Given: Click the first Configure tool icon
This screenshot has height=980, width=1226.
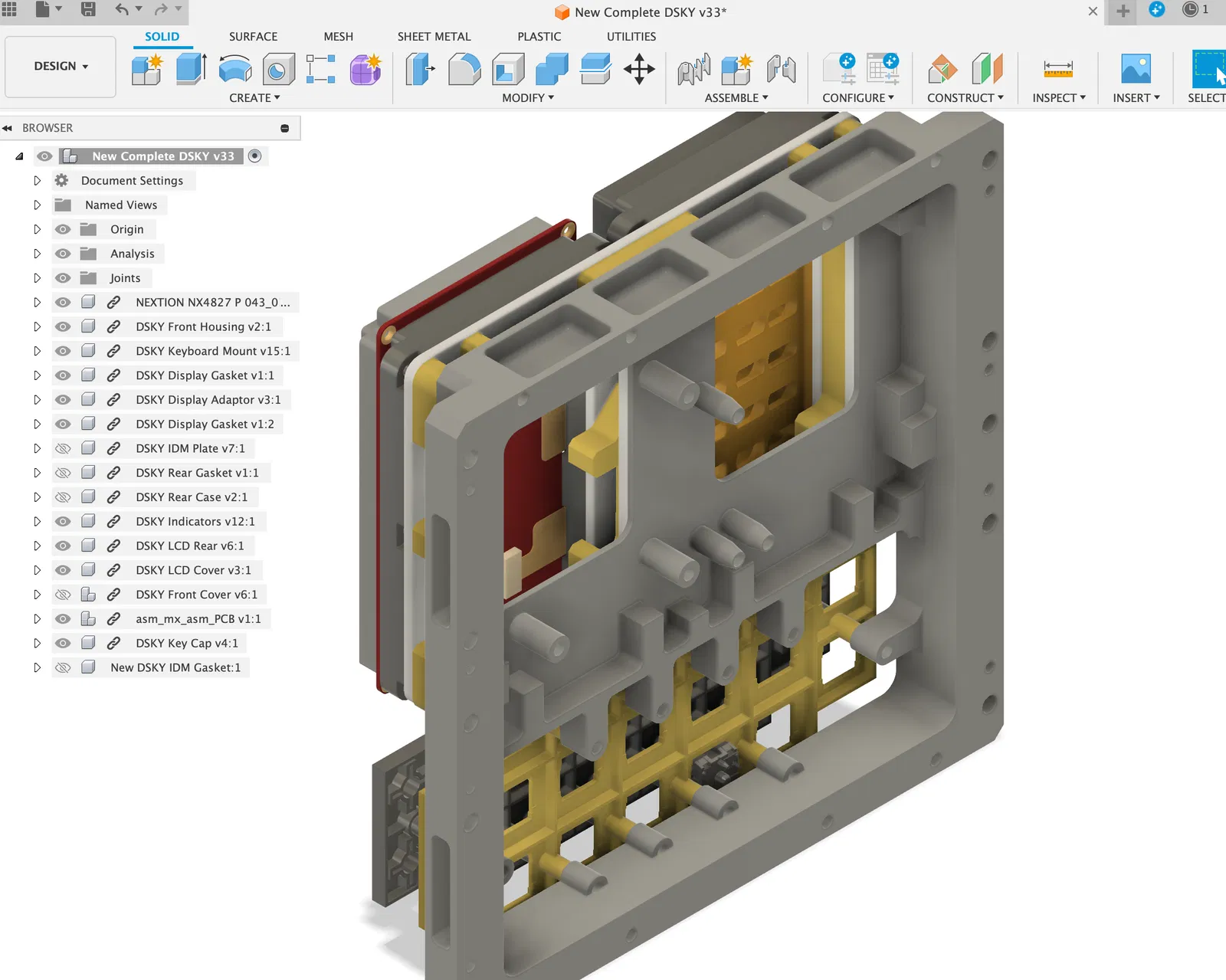Looking at the screenshot, I should (x=839, y=69).
